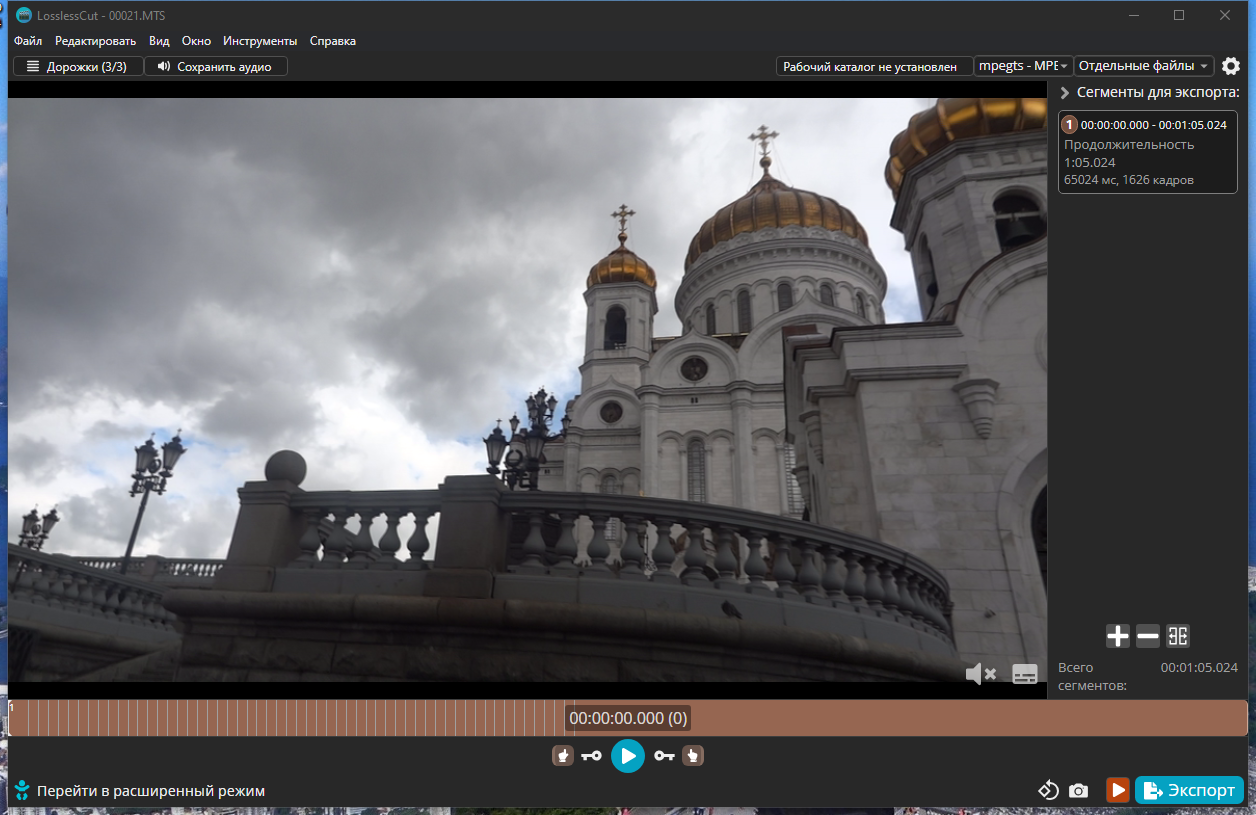Image resolution: width=1256 pixels, height=815 pixels.
Task: Click the rotation preview icon
Action: [1048, 790]
